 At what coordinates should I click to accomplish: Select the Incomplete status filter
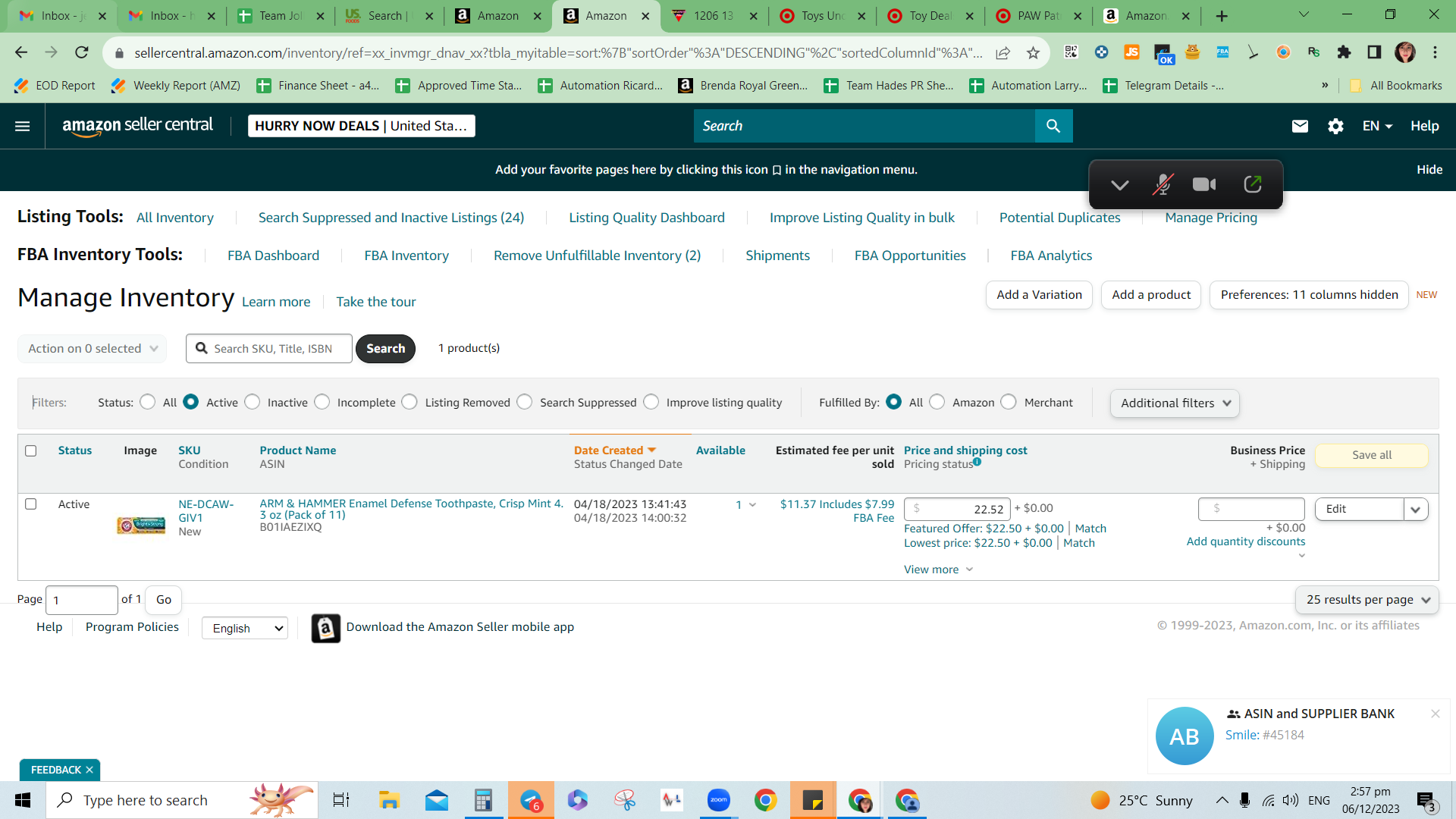point(322,402)
